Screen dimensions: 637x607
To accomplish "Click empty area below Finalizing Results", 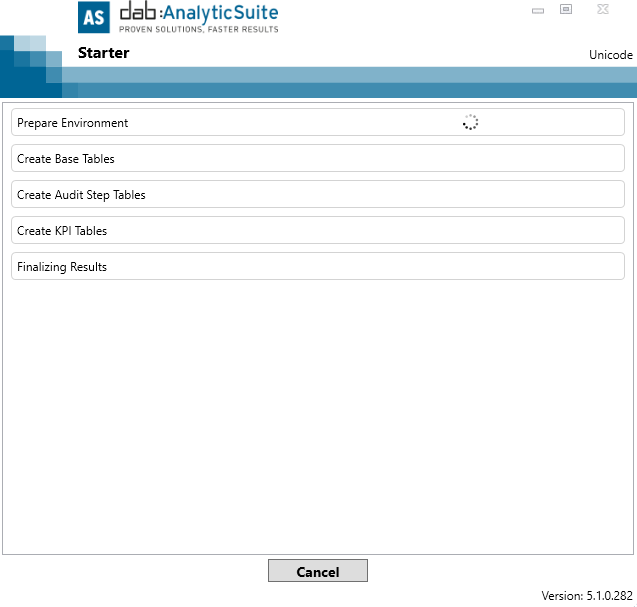I will tap(318, 410).
